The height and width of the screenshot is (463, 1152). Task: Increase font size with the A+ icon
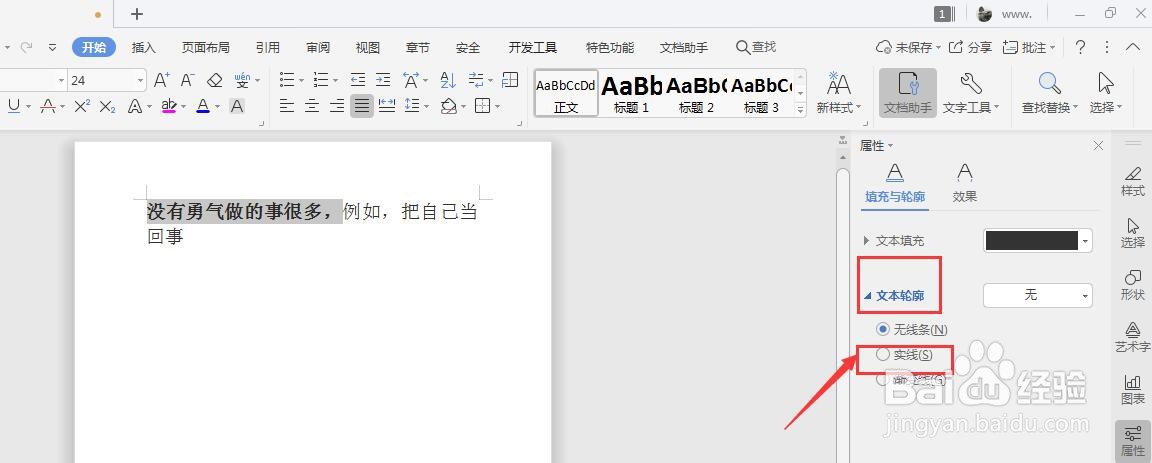coord(162,79)
